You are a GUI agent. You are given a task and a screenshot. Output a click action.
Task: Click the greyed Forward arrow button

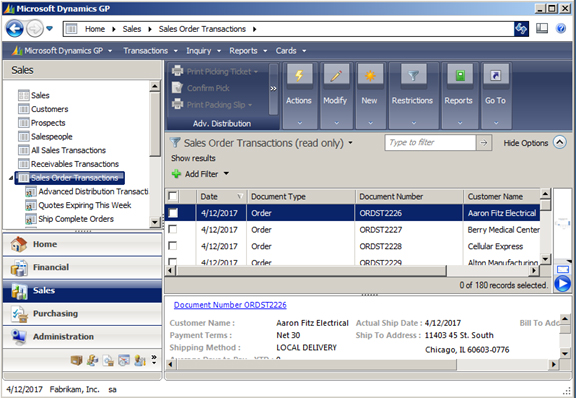tap(35, 29)
